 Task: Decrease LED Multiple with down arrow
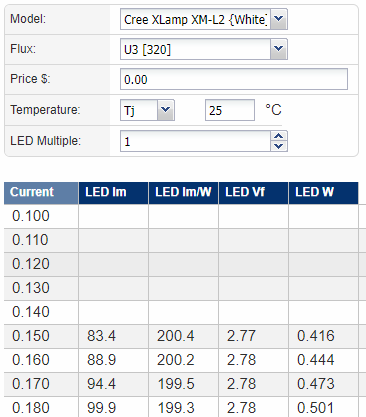pos(279,146)
